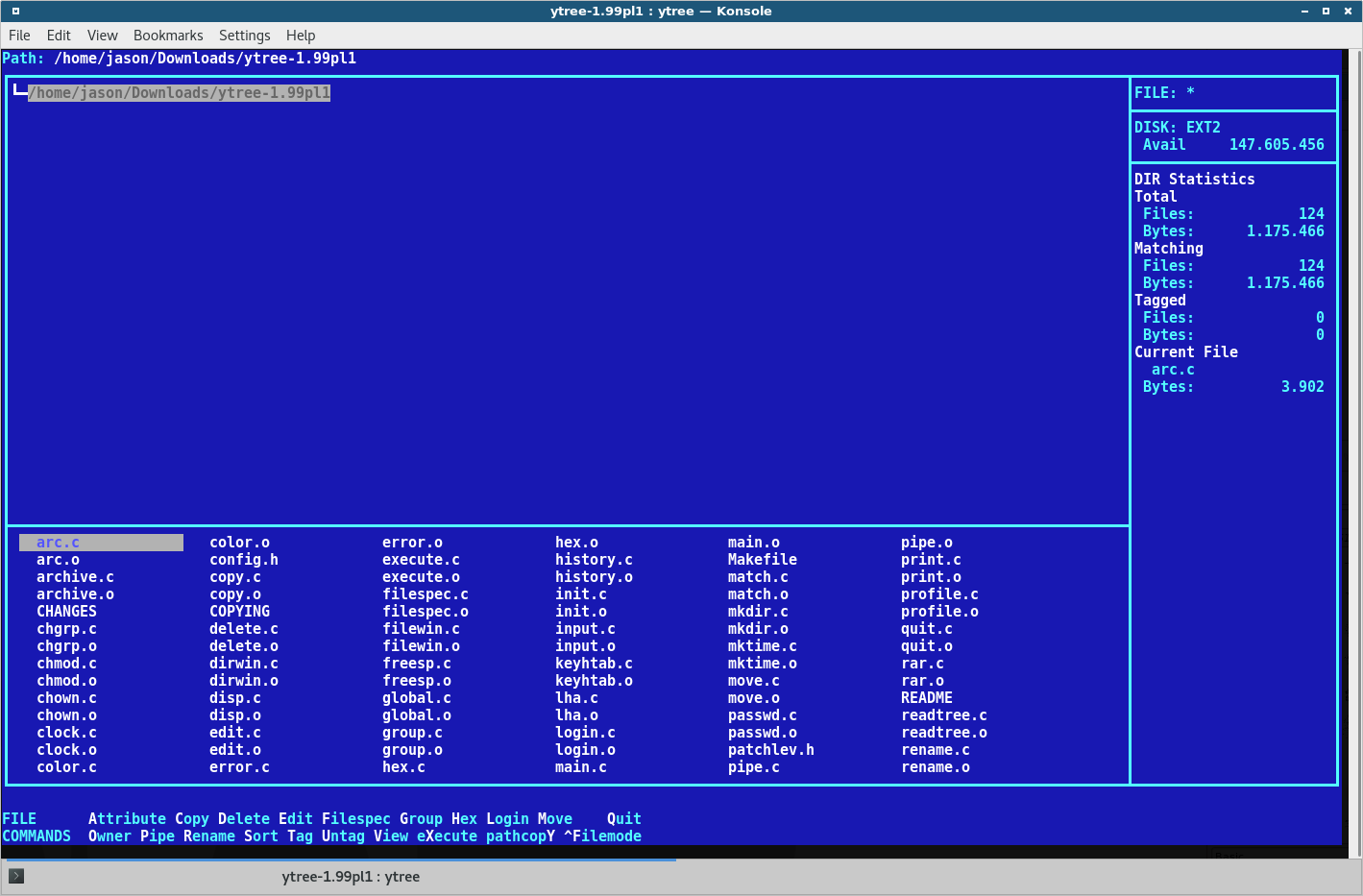1363x896 pixels.
Task: Select the file edit.o
Action: 235,750
